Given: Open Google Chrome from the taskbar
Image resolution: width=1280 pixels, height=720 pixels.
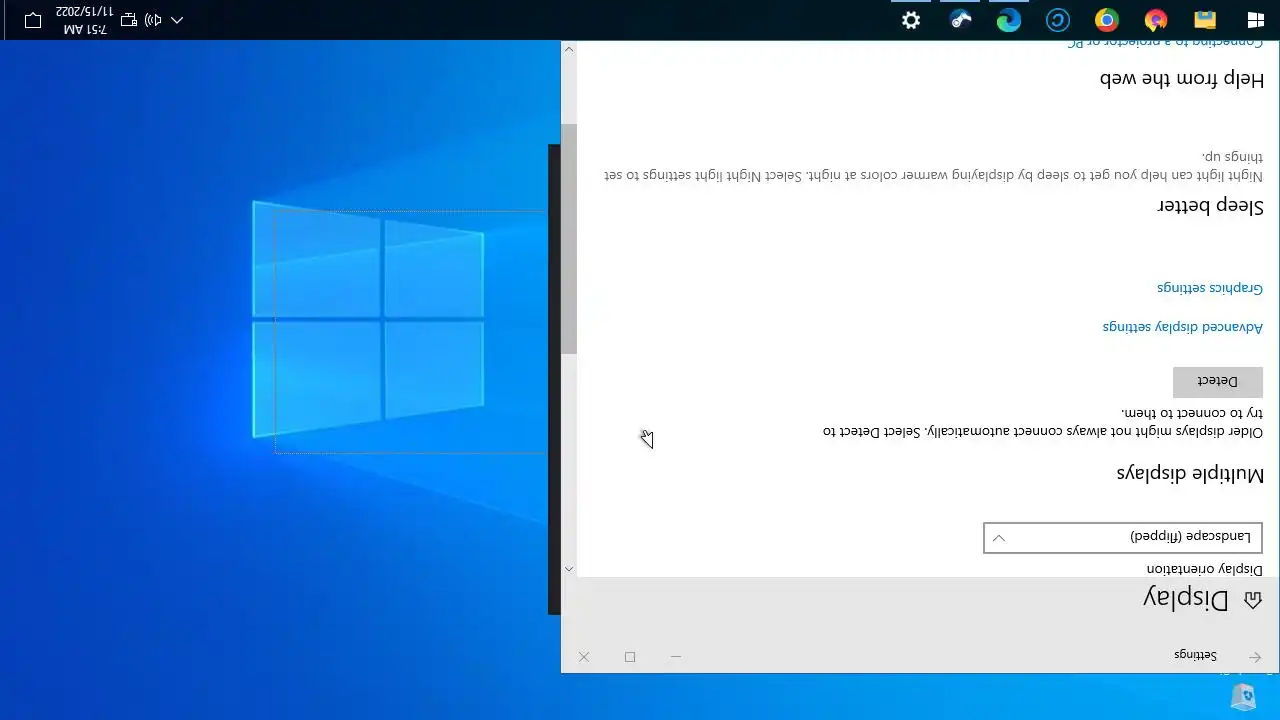Looking at the screenshot, I should pos(1106,20).
